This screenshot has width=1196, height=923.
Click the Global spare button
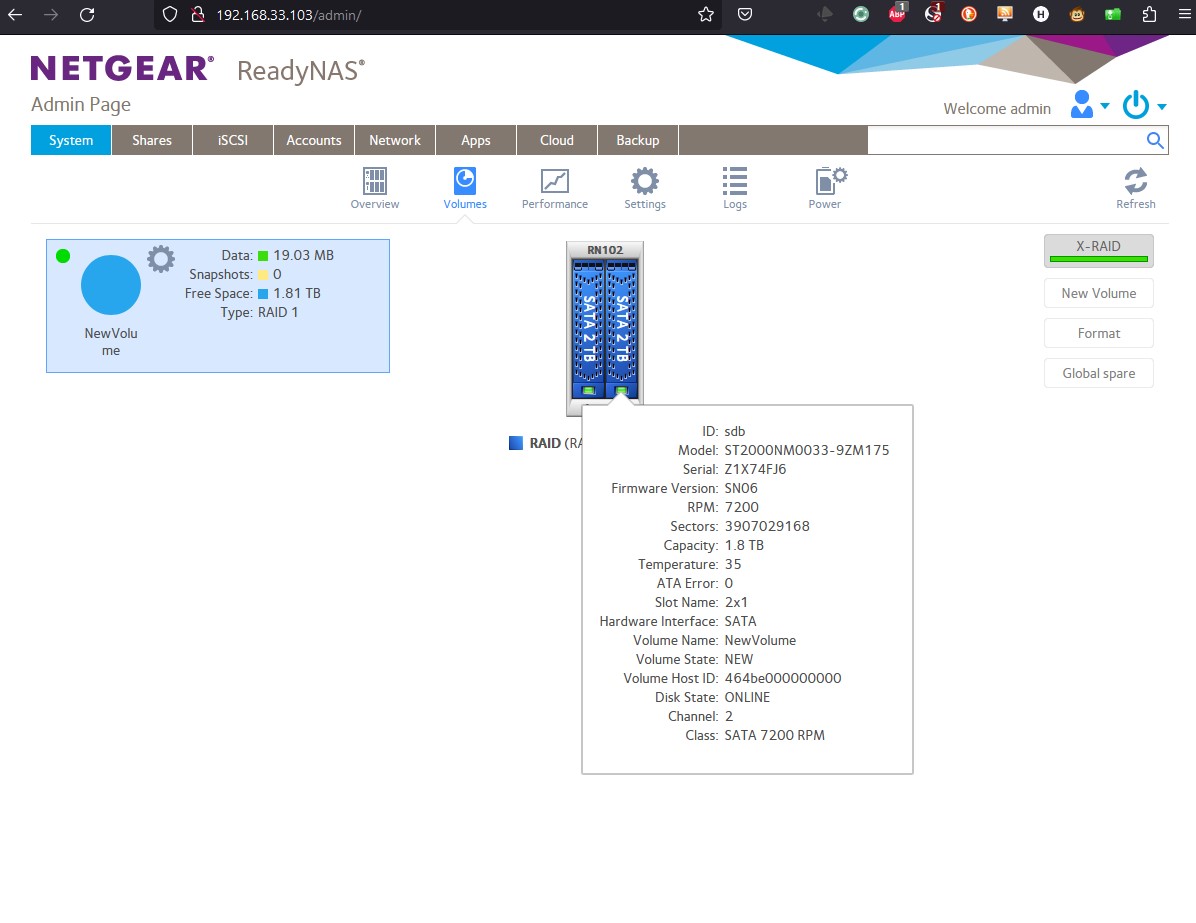tap(1098, 373)
